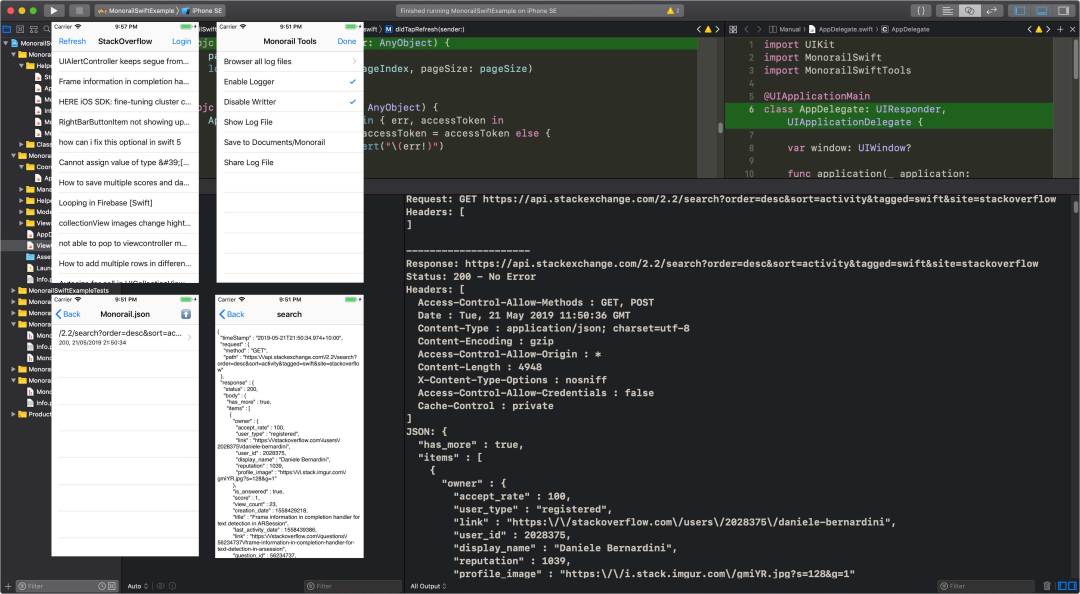The image size is (1080, 594).
Task: Jump to previous issue in assistant editor
Action: 1030,29
